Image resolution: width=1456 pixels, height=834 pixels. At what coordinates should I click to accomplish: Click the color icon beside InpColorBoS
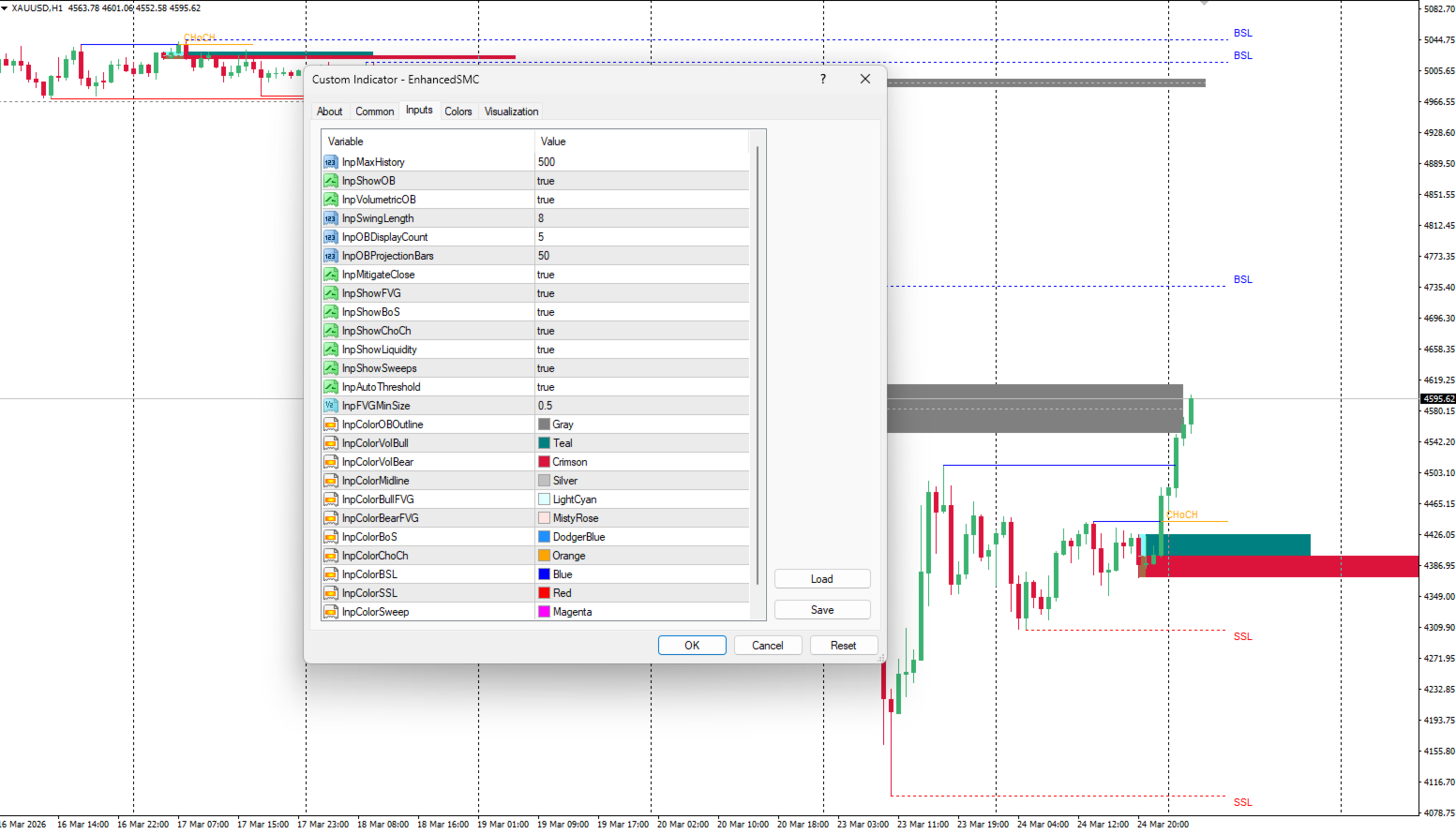point(331,537)
